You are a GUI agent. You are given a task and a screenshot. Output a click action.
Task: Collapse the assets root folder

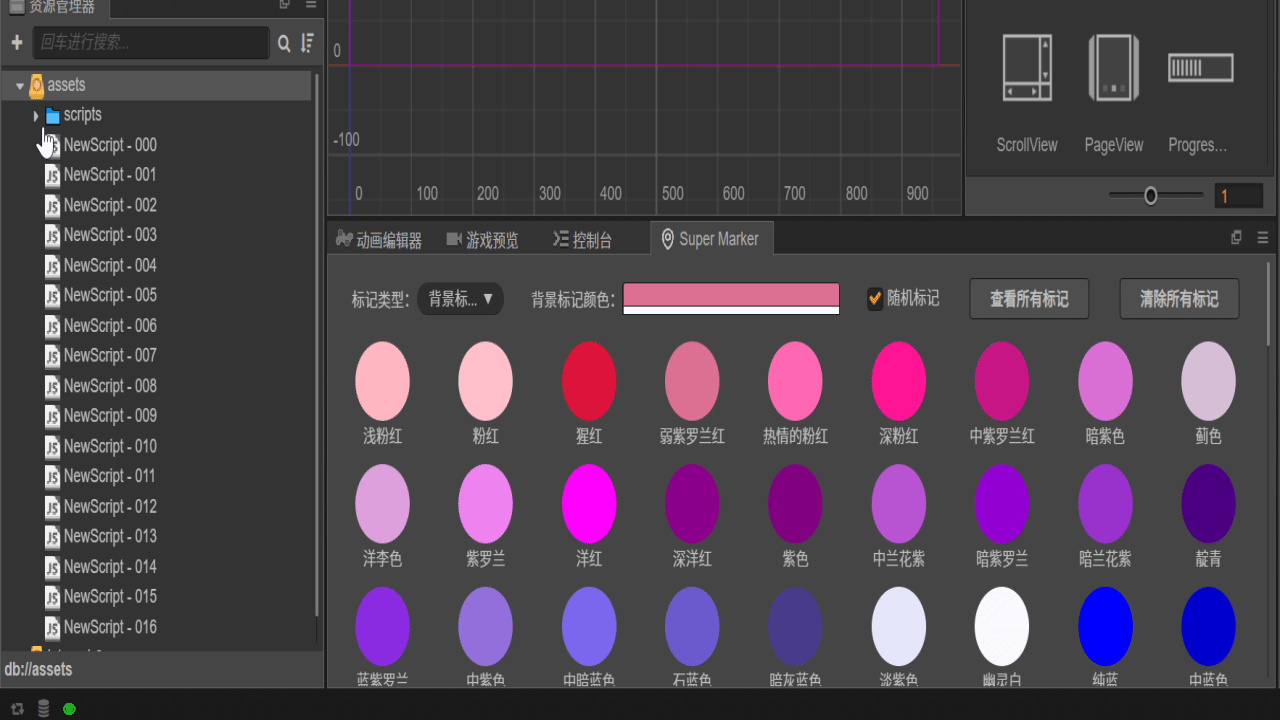[20, 86]
